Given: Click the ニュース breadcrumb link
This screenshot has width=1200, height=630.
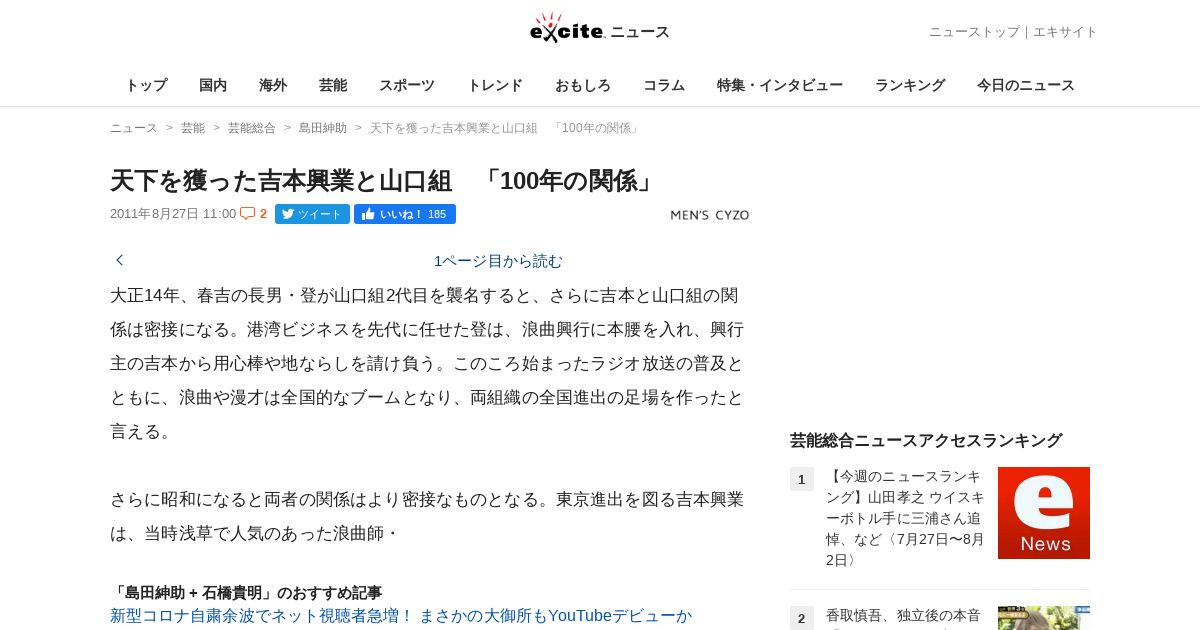Looking at the screenshot, I should click(x=134, y=128).
